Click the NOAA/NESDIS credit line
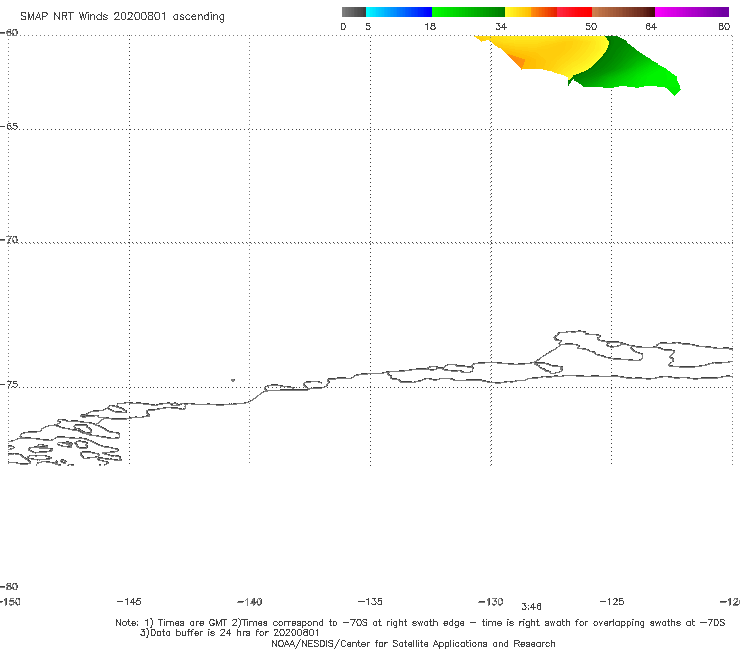The width and height of the screenshot is (740, 650). (413, 644)
